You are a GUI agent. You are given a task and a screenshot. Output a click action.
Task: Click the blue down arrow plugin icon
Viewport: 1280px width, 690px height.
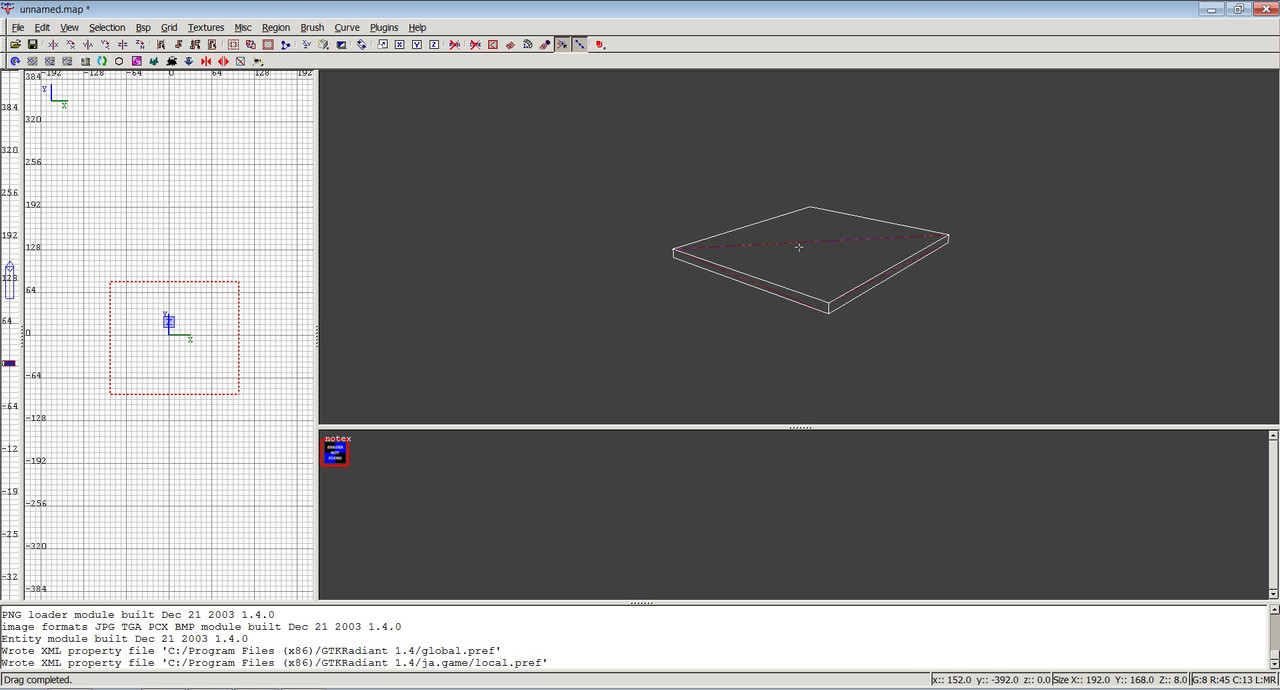point(188,61)
